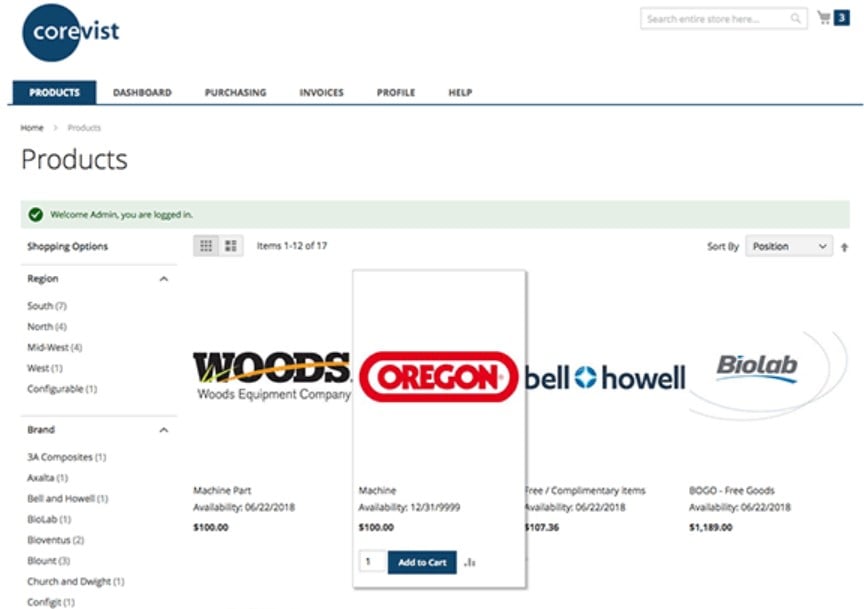Open Free / Complimentary Items product name

pyautogui.click(x=585, y=491)
